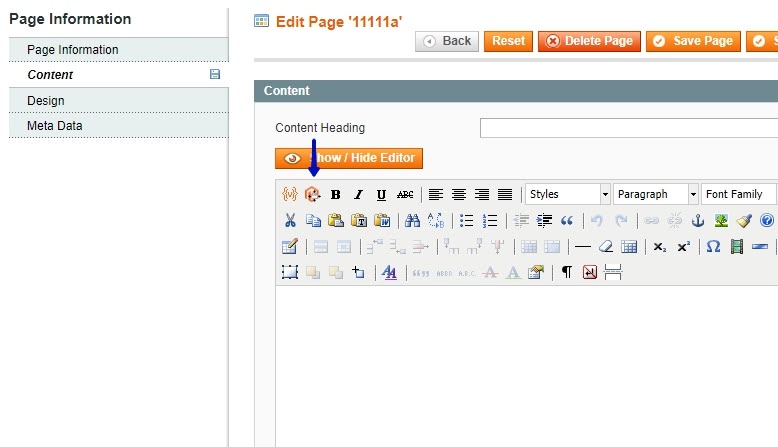Remove formatting with the eraser icon
The image size is (778, 447).
pos(606,247)
